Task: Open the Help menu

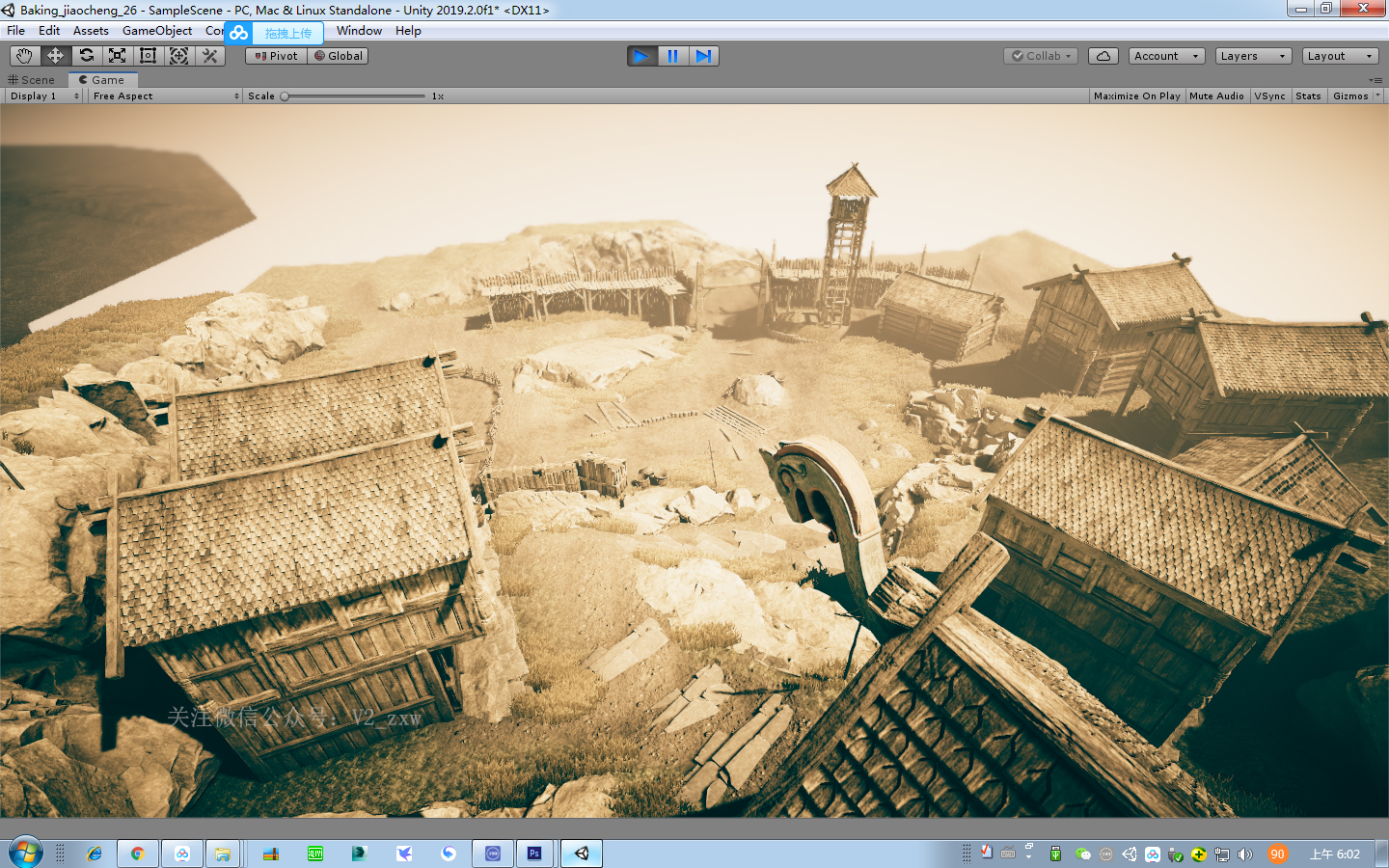Action: [408, 31]
